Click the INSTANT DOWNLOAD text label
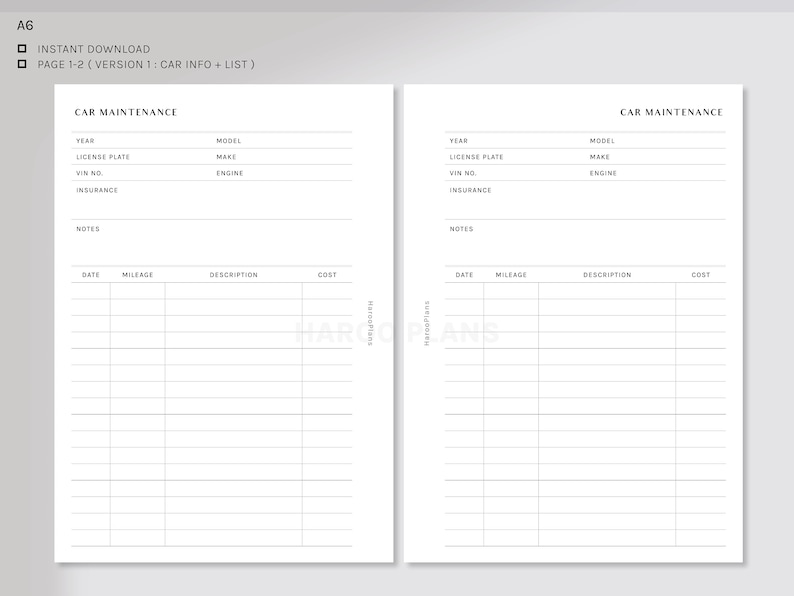The image size is (794, 596). click(x=94, y=49)
